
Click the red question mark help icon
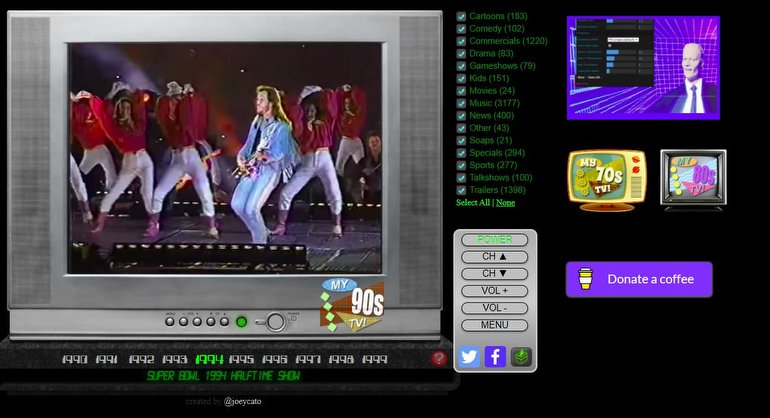pos(439,358)
